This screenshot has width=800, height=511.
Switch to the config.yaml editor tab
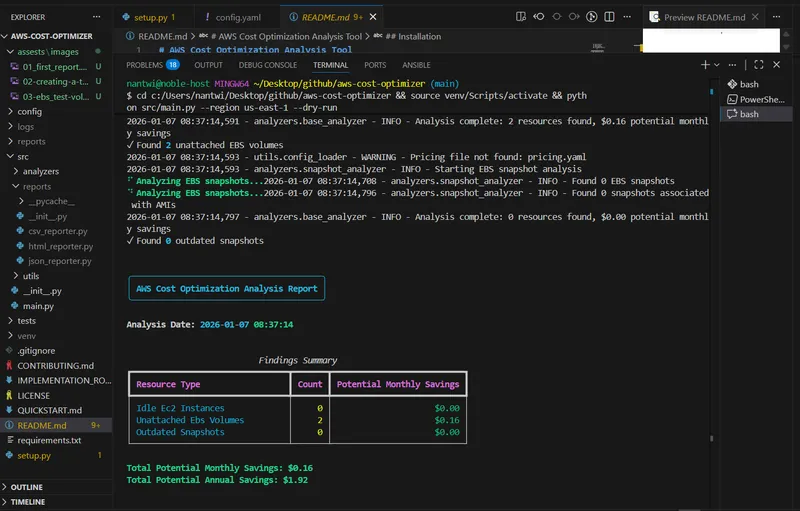[238, 17]
